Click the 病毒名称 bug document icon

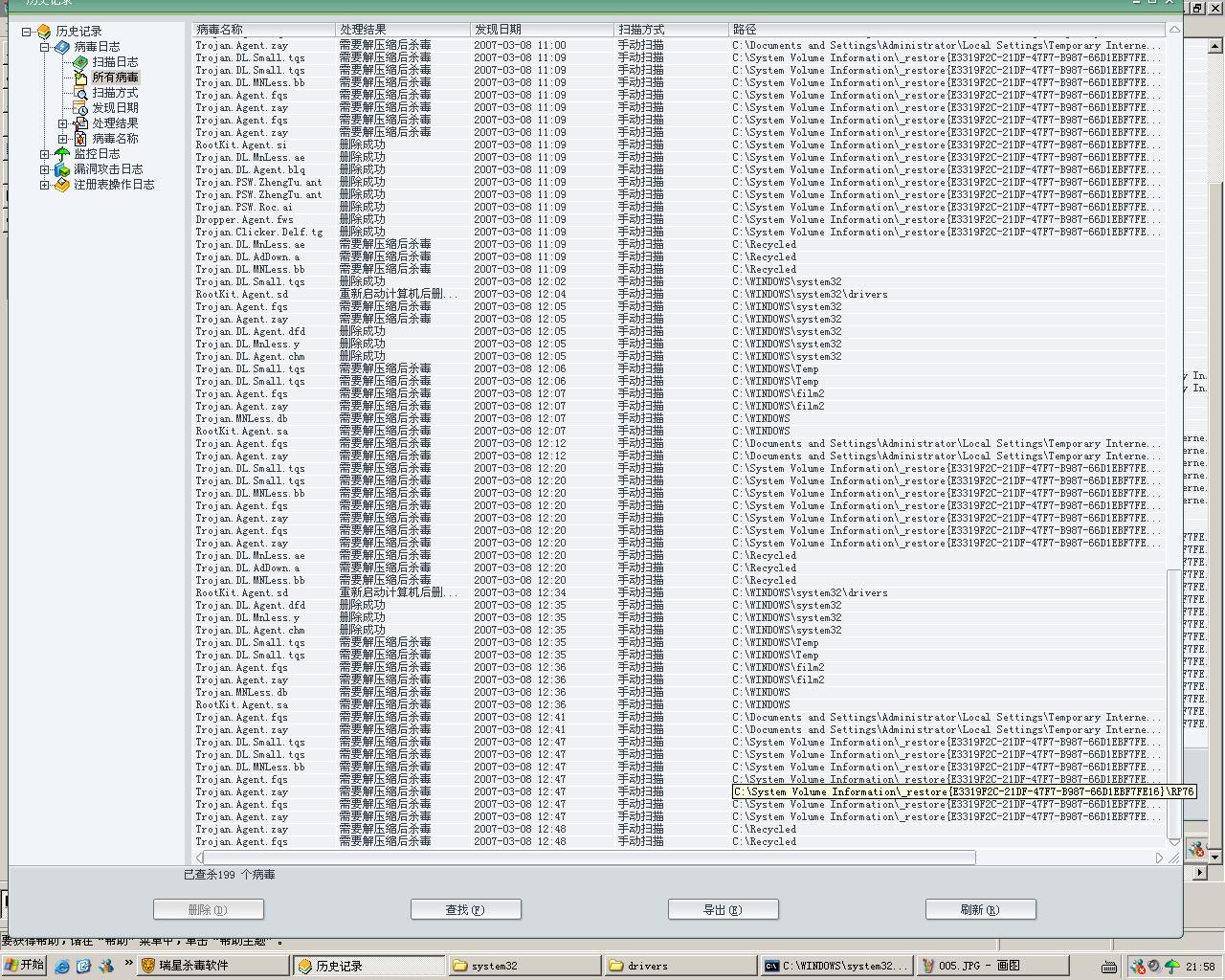(80, 139)
